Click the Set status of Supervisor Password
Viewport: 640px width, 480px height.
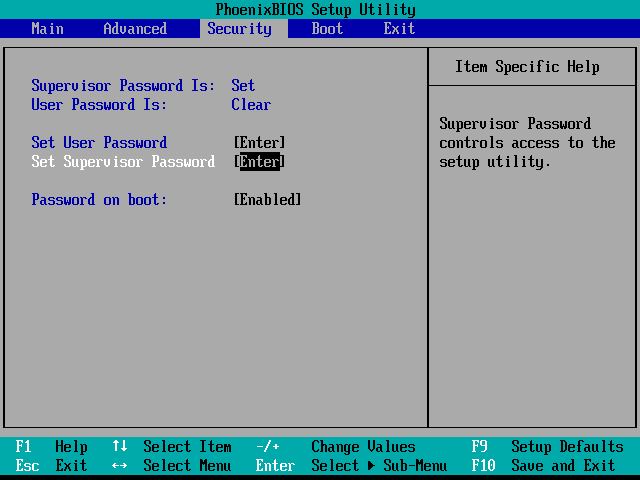[243, 86]
